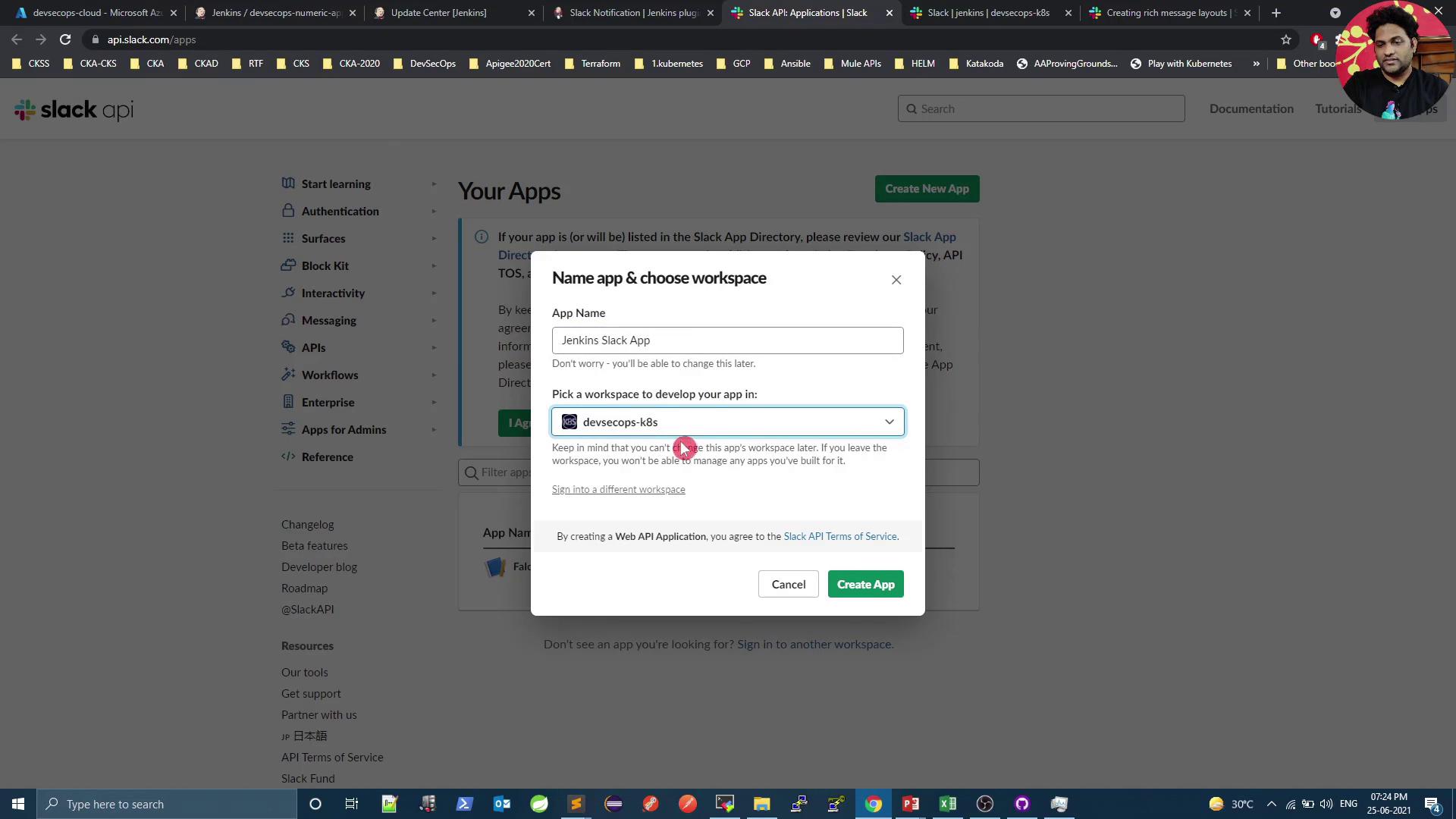Click the App Name input field
The height and width of the screenshot is (819, 1456).
[x=727, y=340]
